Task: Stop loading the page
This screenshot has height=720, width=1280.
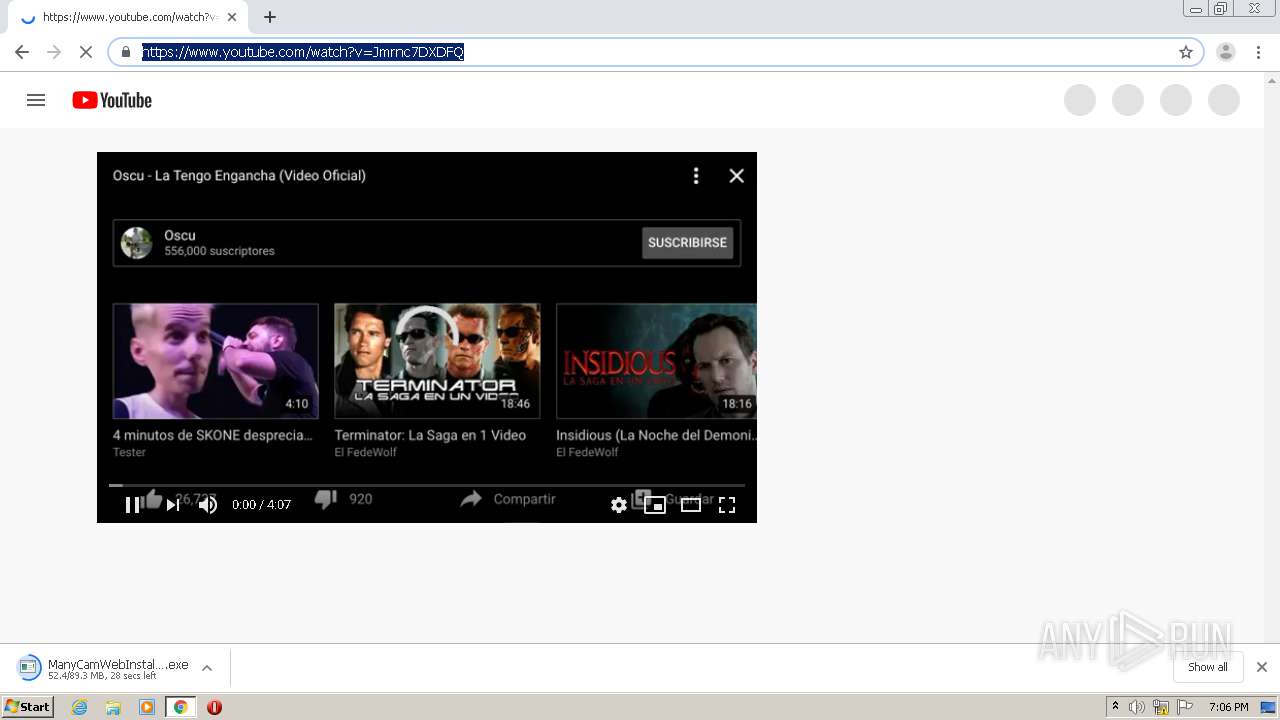Action: [x=86, y=52]
